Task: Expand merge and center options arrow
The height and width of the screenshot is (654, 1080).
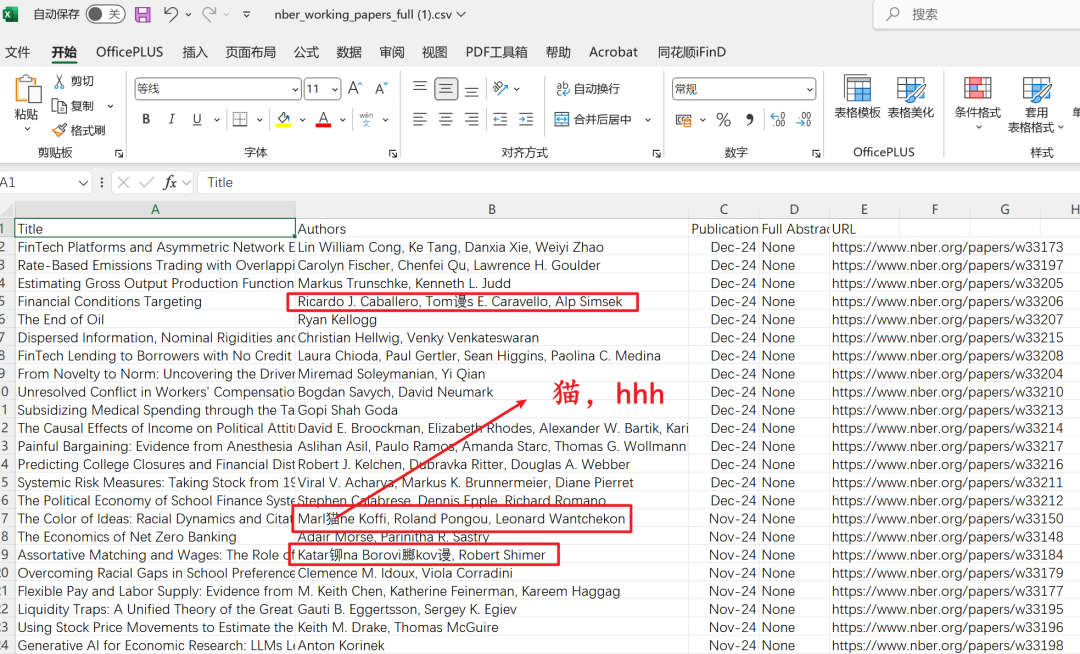Action: [648, 120]
